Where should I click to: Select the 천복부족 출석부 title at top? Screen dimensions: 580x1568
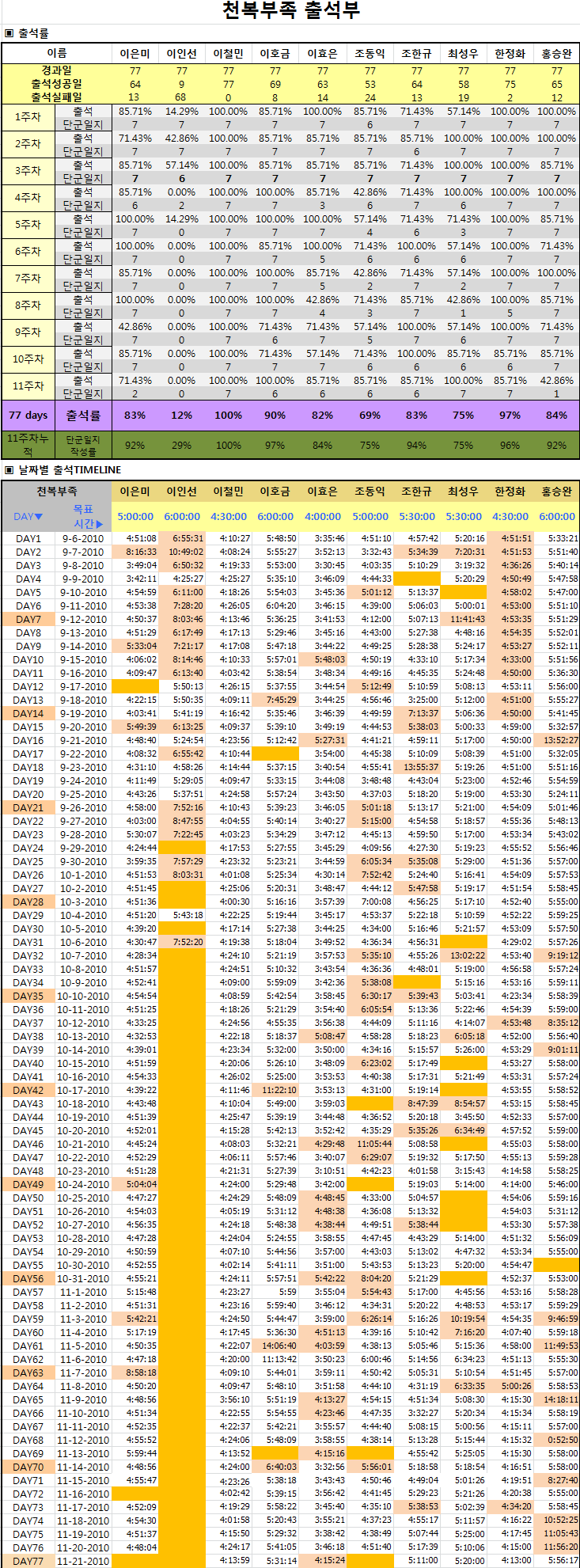(x=291, y=11)
